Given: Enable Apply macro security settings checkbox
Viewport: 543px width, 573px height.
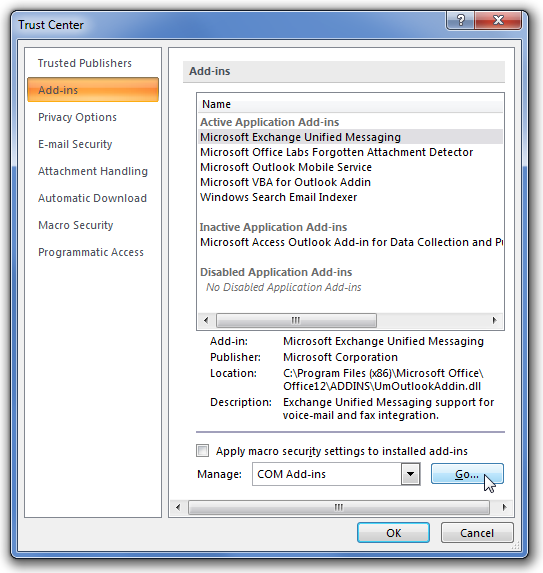Looking at the screenshot, I should coord(203,451).
